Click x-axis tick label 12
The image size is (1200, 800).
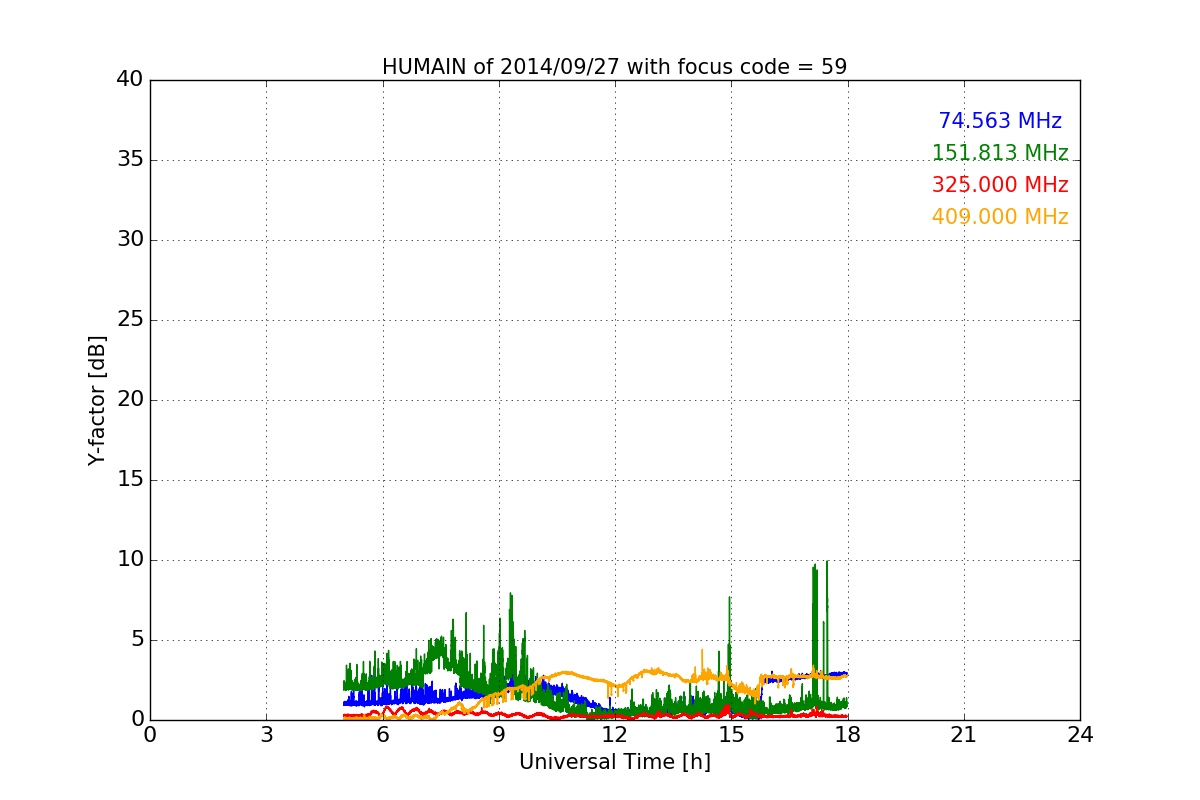click(615, 734)
